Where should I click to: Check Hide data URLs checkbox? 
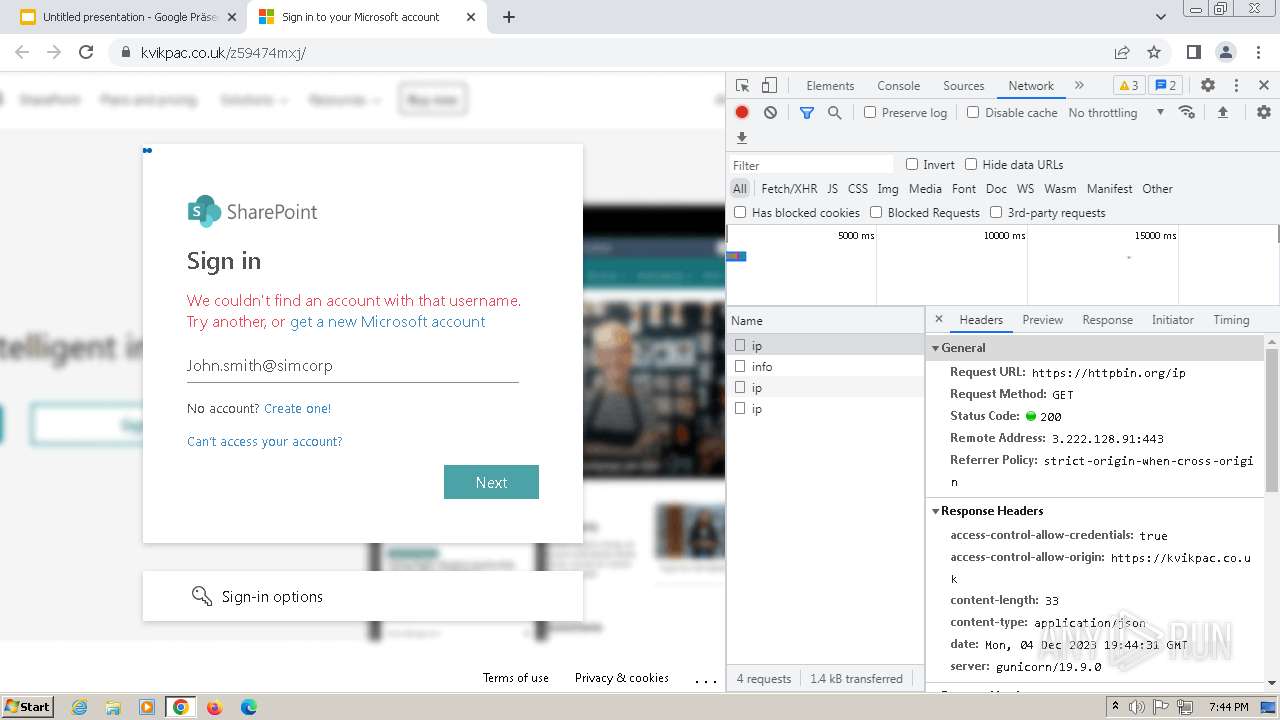pos(971,165)
